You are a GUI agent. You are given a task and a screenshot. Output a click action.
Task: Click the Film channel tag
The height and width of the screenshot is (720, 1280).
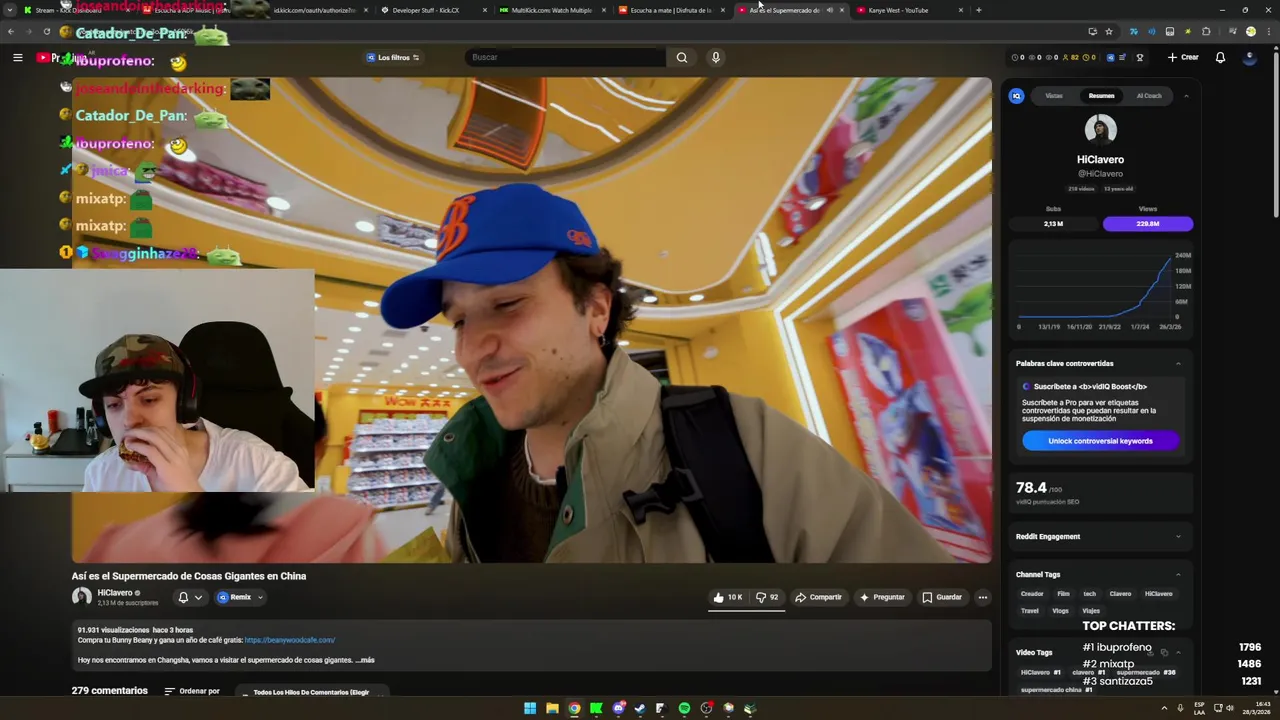[1063, 594]
